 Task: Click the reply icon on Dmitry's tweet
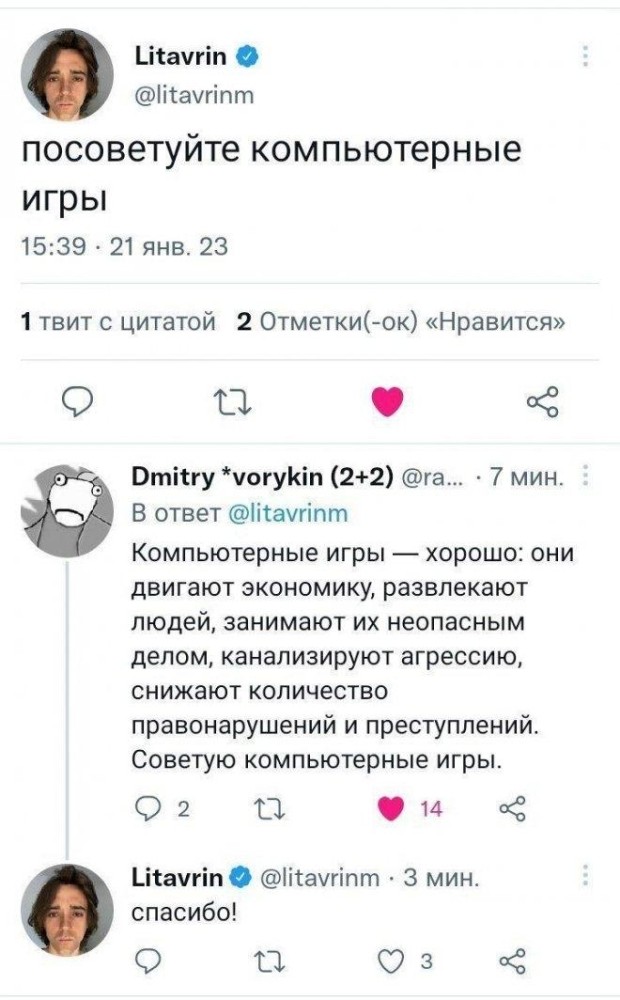146,808
